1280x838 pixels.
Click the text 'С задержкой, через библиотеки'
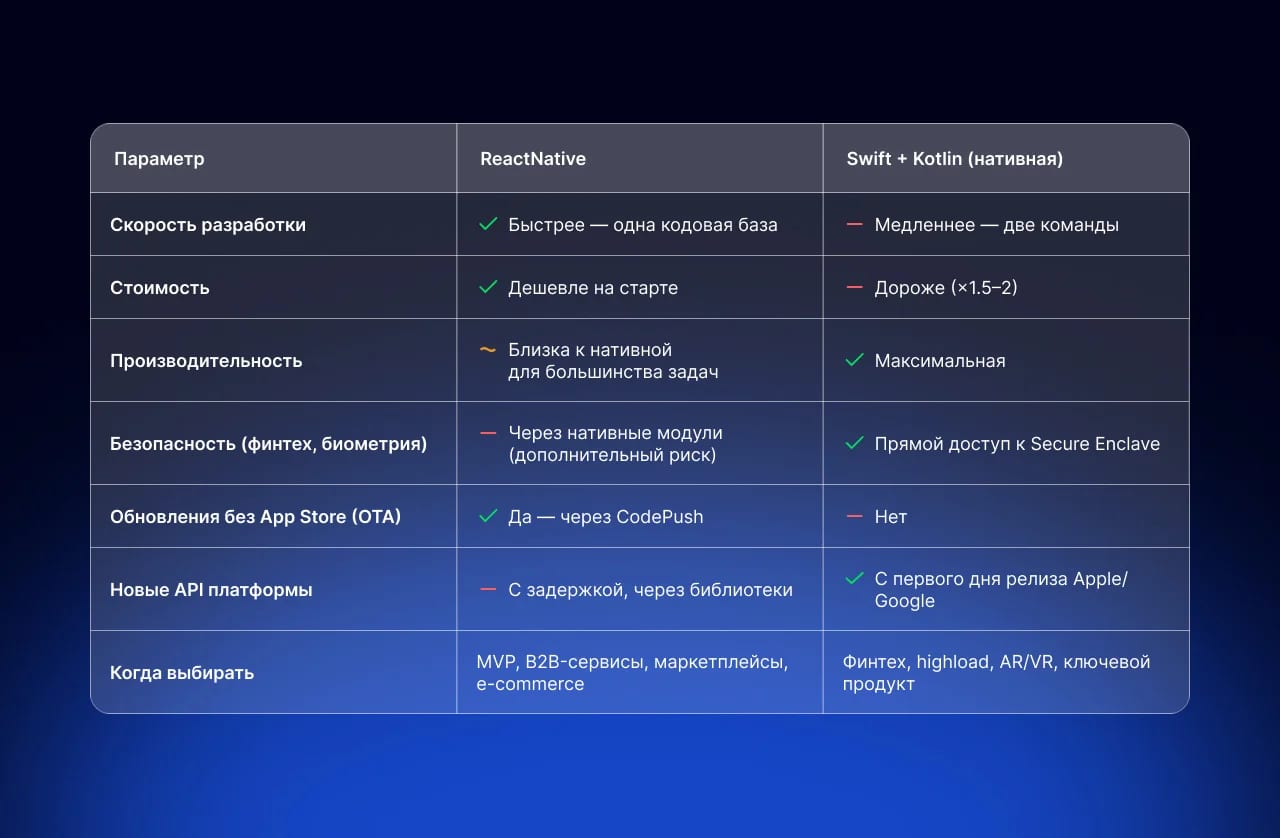pyautogui.click(x=650, y=589)
